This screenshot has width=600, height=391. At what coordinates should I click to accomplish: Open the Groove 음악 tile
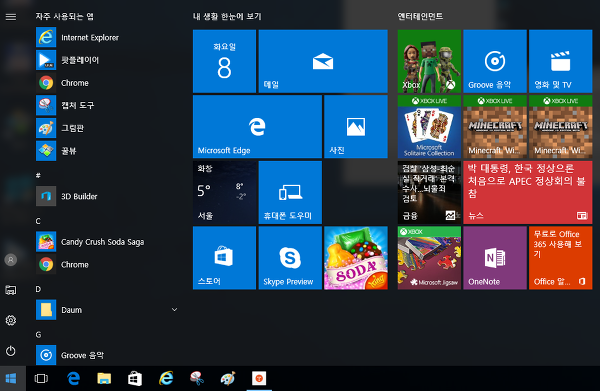[495, 61]
